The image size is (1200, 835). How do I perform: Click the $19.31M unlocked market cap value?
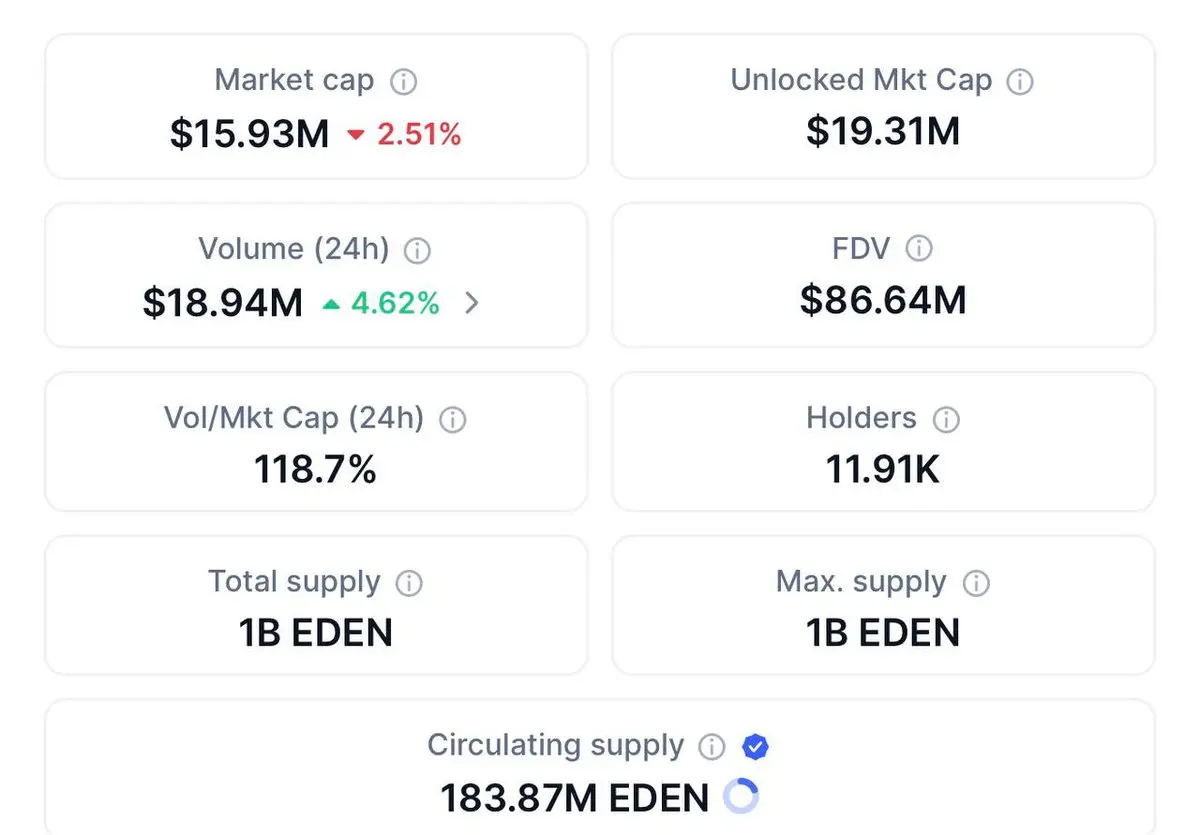[x=883, y=131]
